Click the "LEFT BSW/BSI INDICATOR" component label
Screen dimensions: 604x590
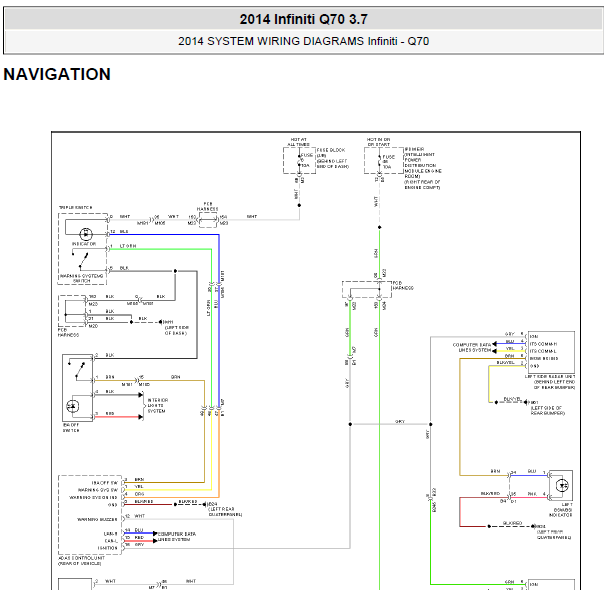tap(561, 509)
